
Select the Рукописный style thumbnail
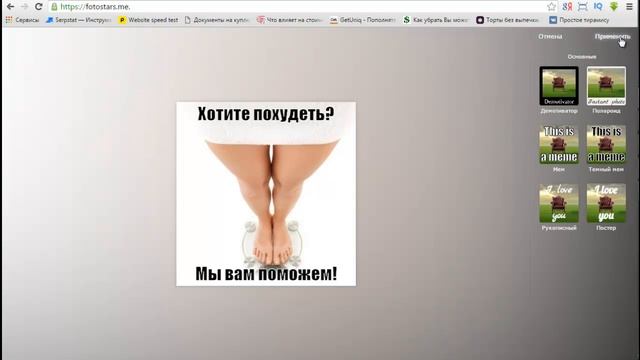(559, 203)
